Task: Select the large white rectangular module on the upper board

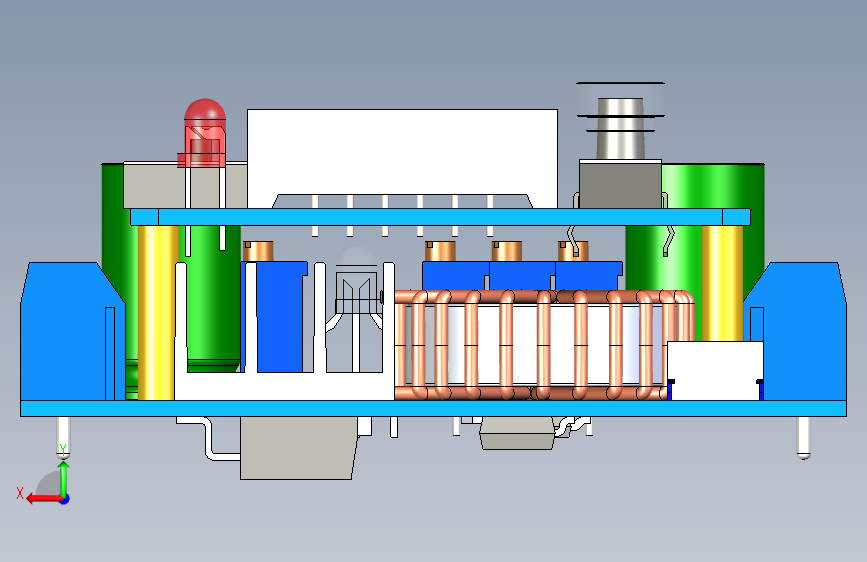Action: (x=402, y=158)
